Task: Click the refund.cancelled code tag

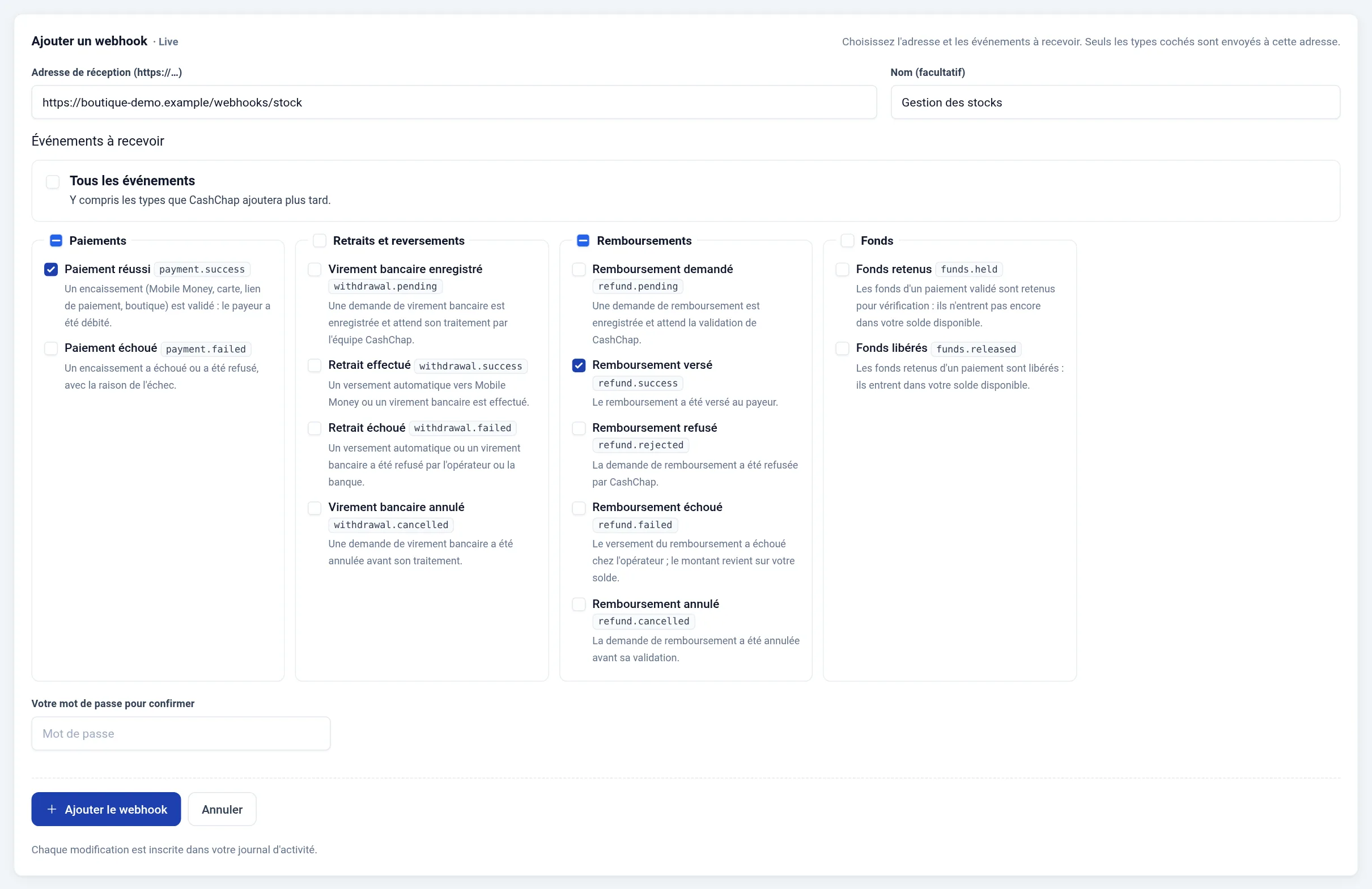Action: [643, 621]
